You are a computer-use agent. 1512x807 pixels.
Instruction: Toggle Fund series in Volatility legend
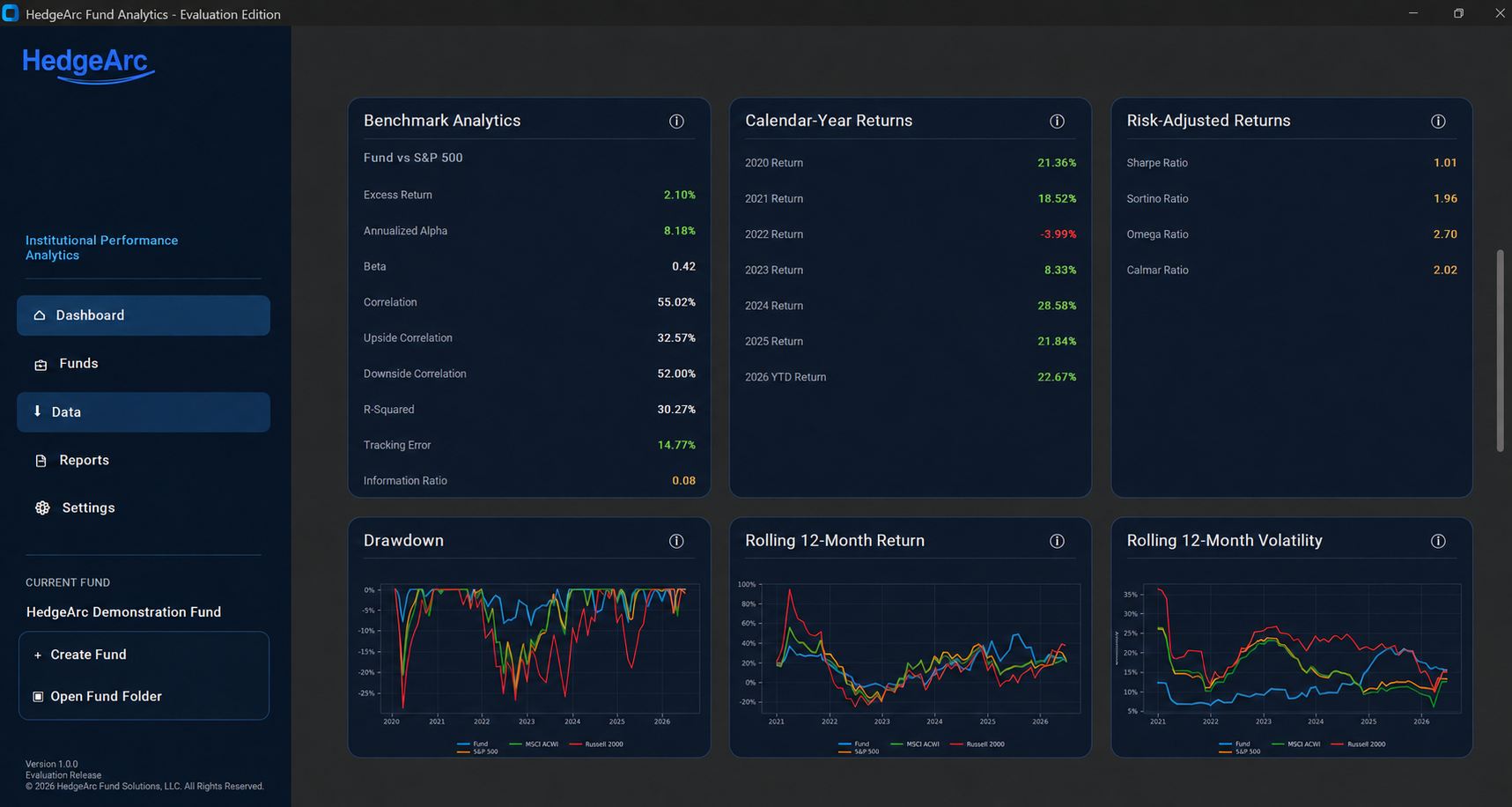click(x=1235, y=744)
